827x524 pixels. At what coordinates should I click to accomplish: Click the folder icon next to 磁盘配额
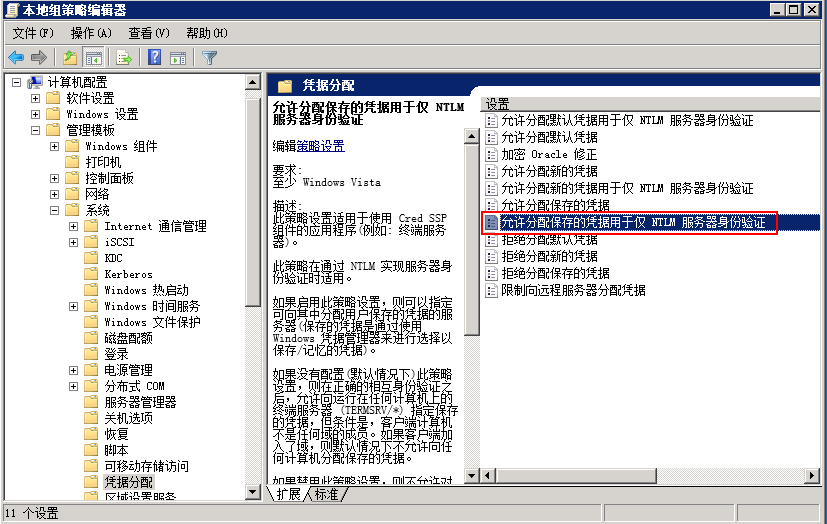point(91,337)
